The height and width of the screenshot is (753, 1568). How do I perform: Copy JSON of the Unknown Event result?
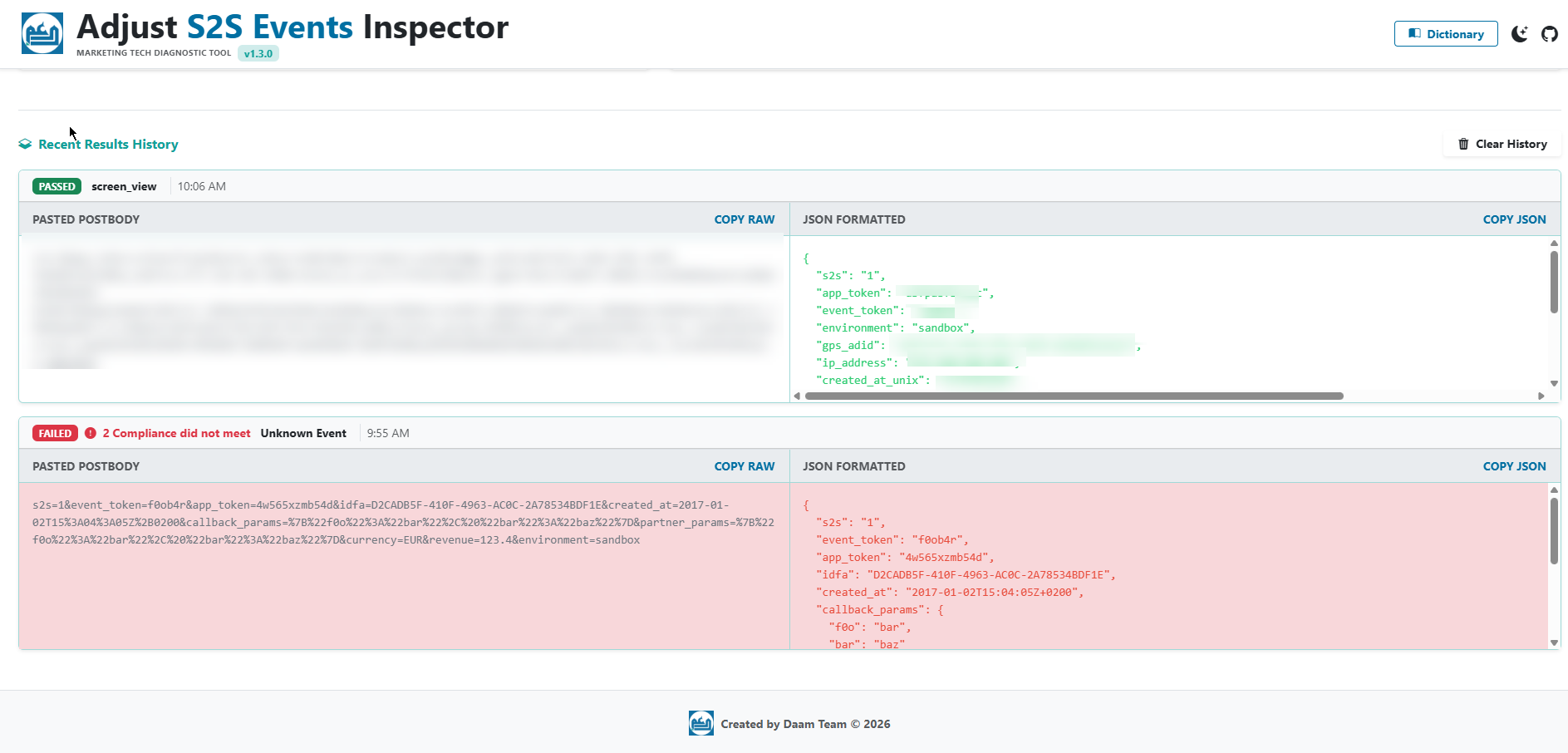pos(1515,466)
